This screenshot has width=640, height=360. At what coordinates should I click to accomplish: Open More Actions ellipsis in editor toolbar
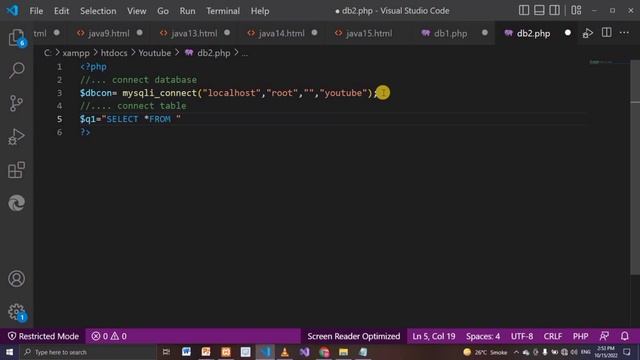click(624, 33)
